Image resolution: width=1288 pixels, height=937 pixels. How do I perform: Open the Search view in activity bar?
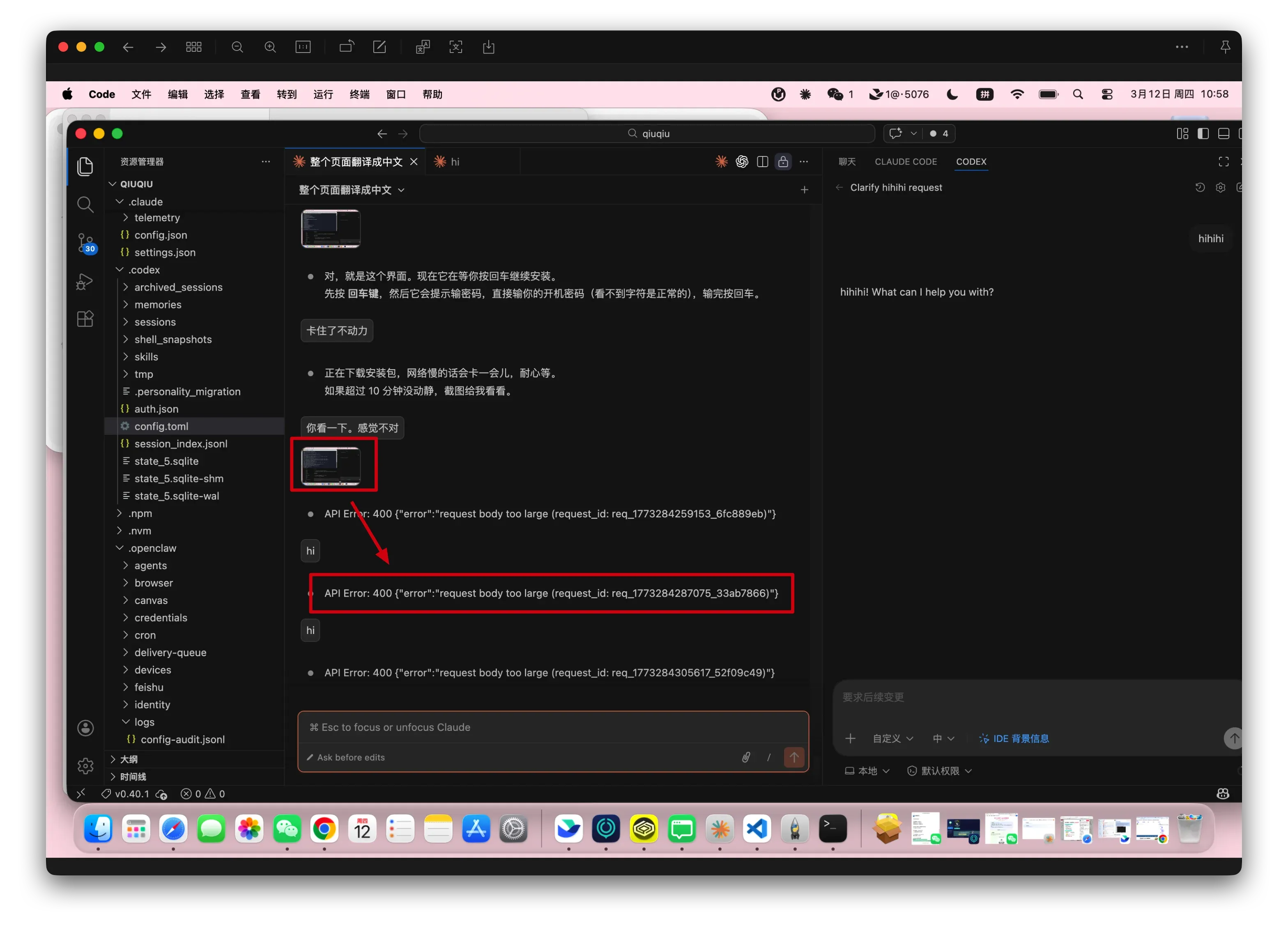coord(85,204)
